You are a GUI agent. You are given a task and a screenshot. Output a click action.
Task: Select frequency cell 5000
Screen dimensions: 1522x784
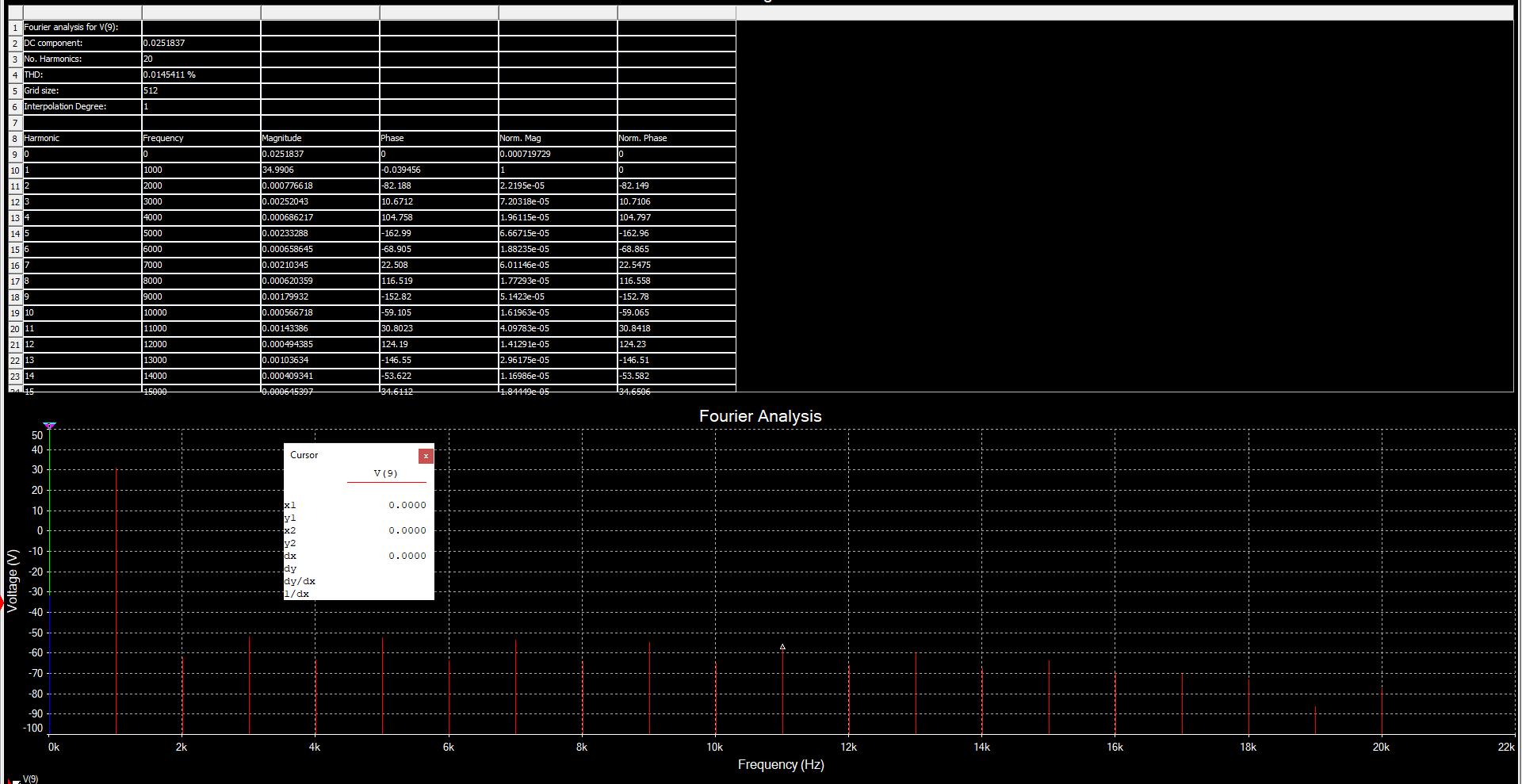tap(201, 234)
